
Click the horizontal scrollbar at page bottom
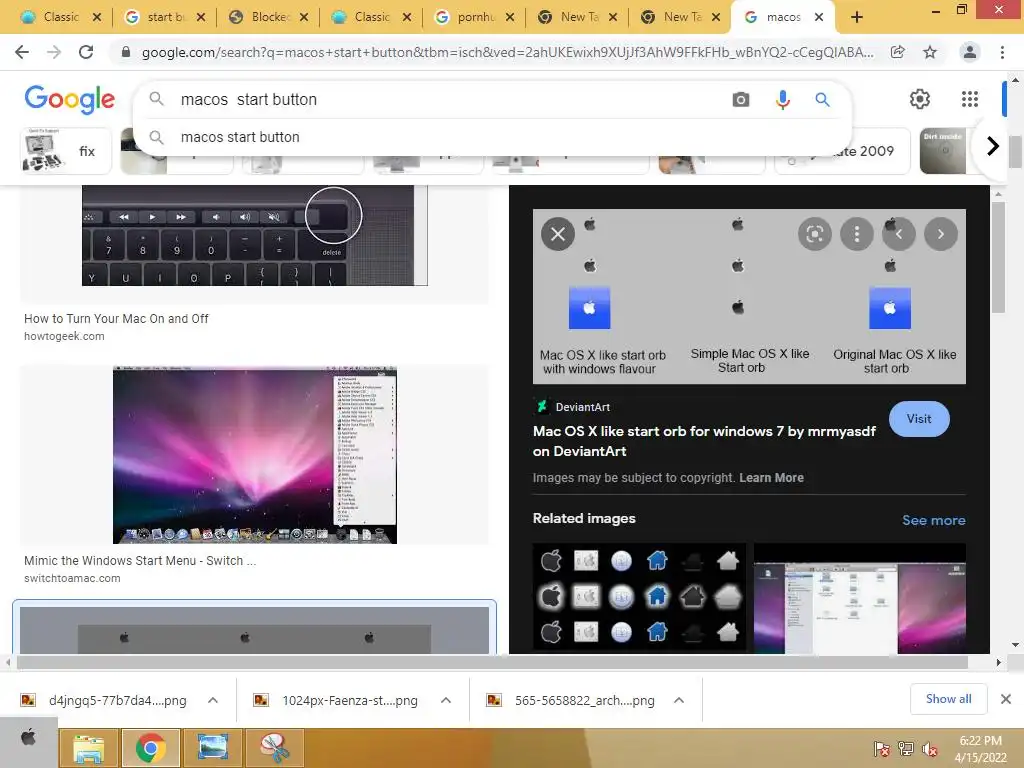492,662
